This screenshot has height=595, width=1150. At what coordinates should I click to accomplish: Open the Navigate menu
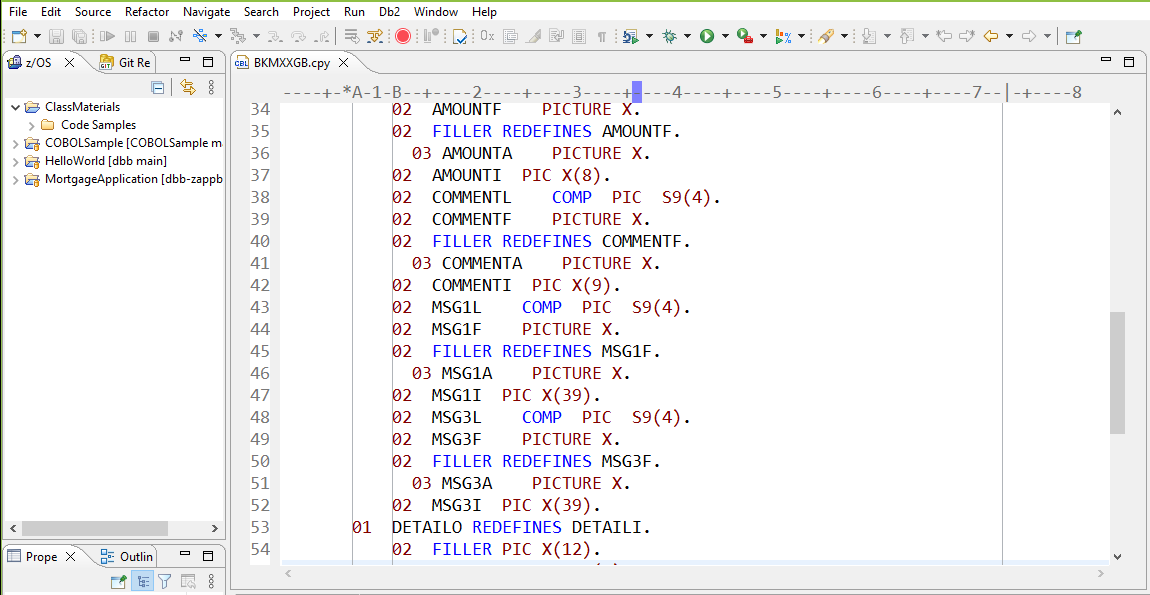pyautogui.click(x=206, y=12)
